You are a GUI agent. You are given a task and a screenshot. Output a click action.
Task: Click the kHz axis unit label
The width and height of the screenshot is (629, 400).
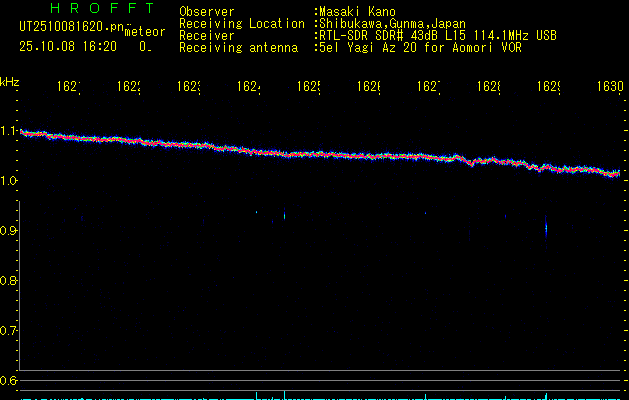pos(9,81)
